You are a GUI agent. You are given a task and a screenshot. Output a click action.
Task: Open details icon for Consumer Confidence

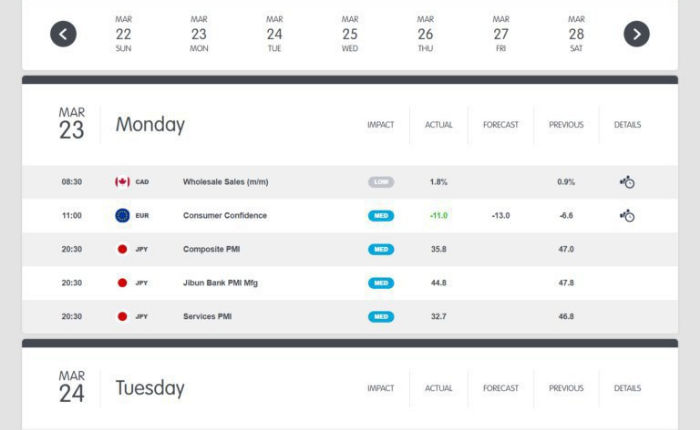[x=627, y=215]
